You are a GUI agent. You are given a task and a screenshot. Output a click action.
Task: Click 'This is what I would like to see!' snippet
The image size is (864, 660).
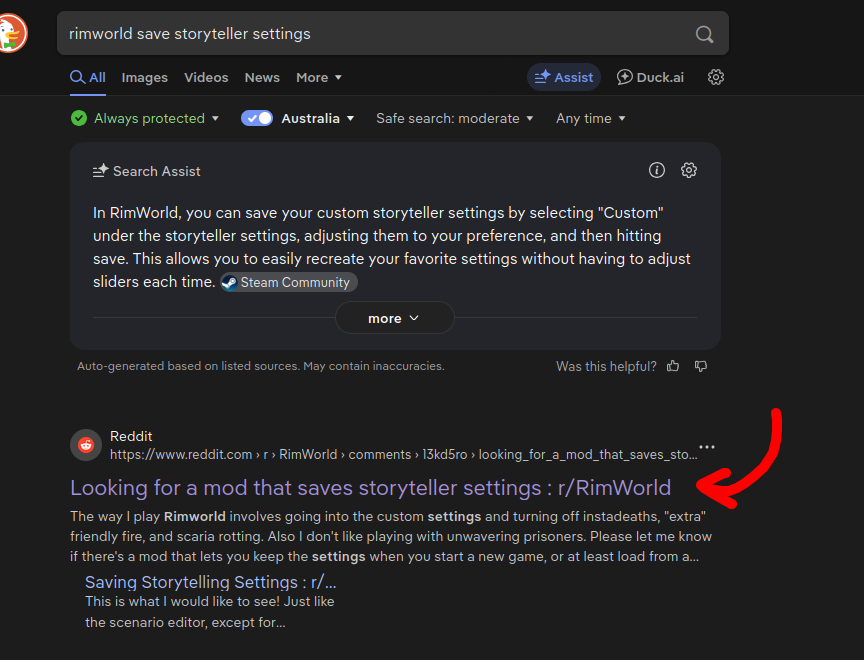pos(209,612)
